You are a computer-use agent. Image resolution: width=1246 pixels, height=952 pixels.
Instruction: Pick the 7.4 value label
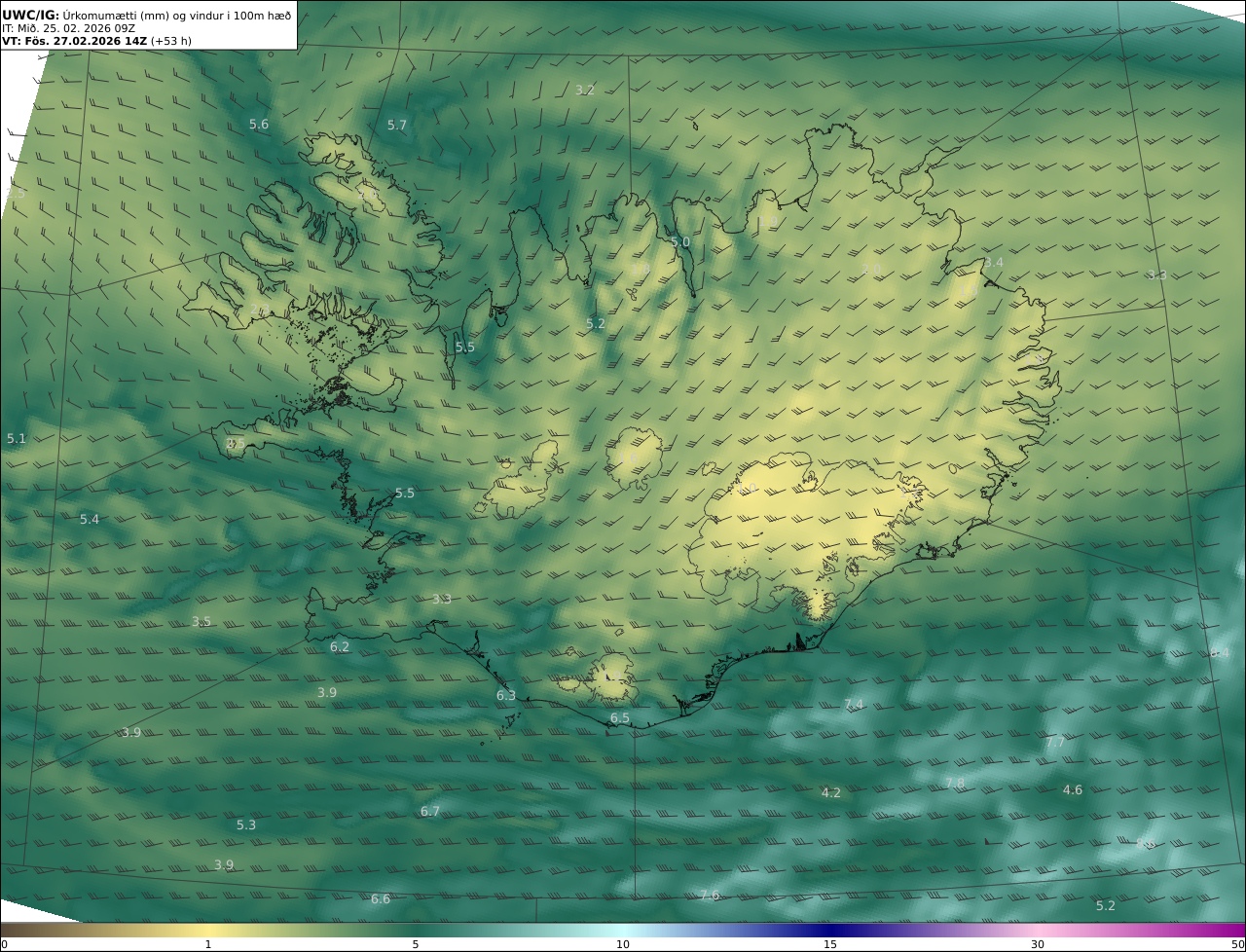pos(854,704)
